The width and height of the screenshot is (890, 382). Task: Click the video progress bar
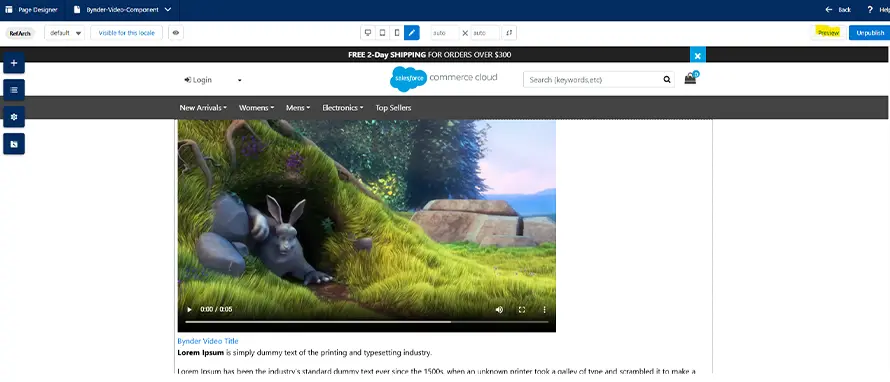[x=367, y=322]
